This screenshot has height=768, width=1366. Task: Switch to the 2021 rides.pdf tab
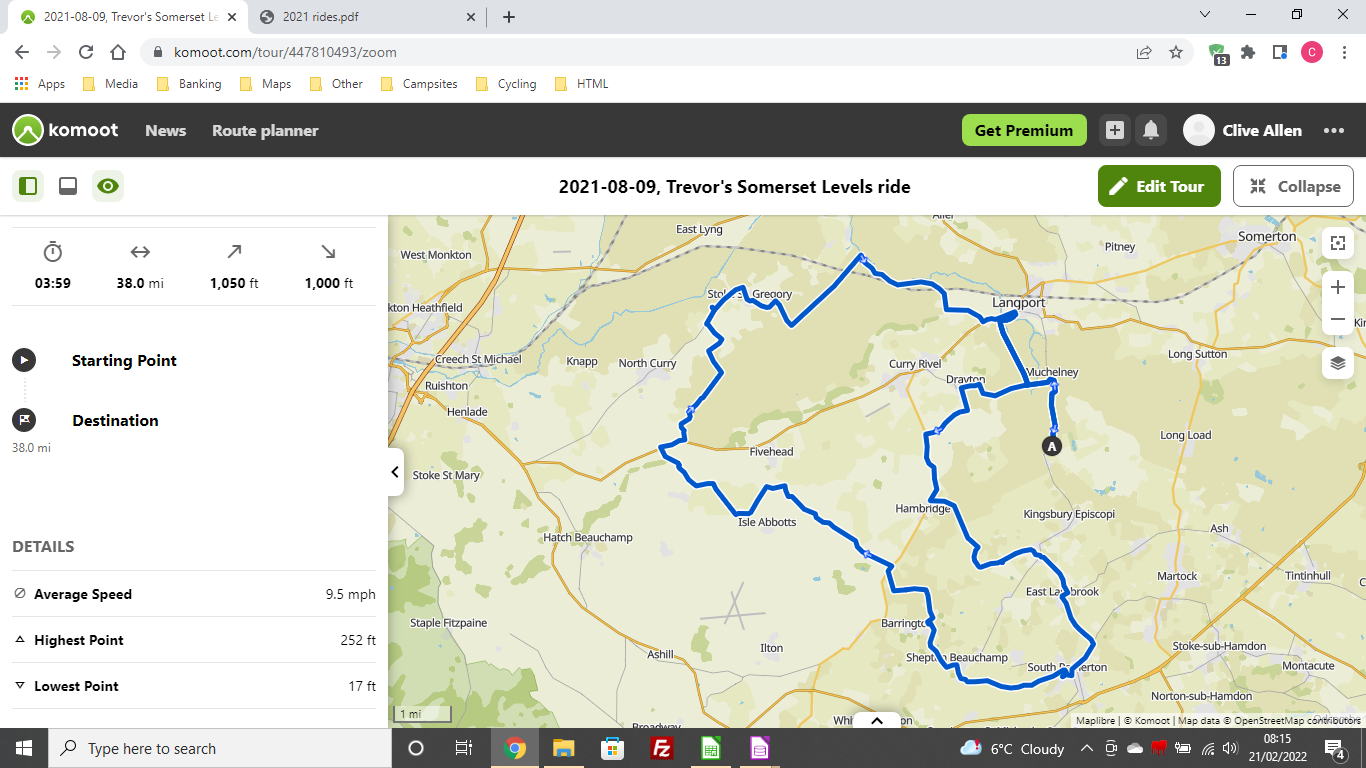coord(366,17)
